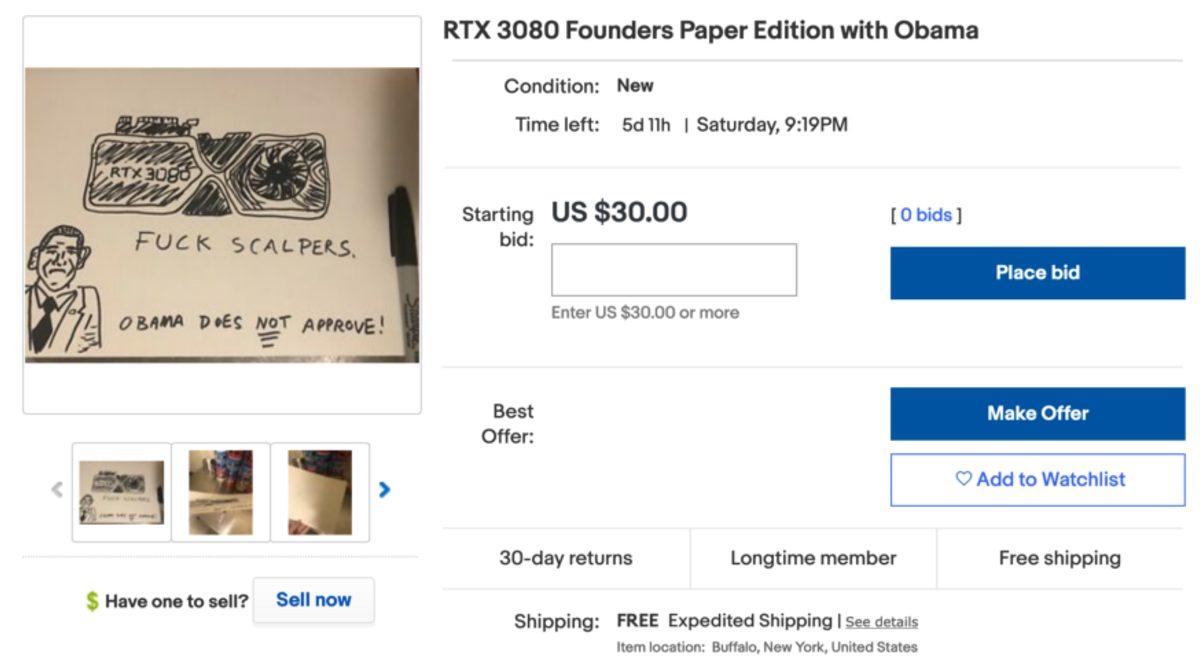This screenshot has width=1200, height=666.
Task: Click the heart icon on Add to Watchlist
Action: pos(962,480)
